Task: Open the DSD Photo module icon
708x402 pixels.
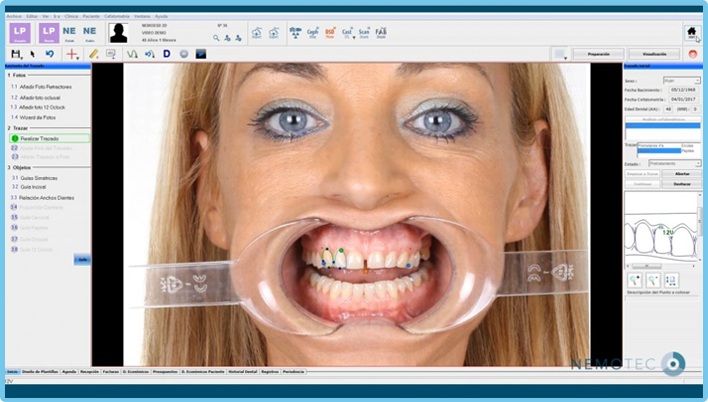Action: 330,33
